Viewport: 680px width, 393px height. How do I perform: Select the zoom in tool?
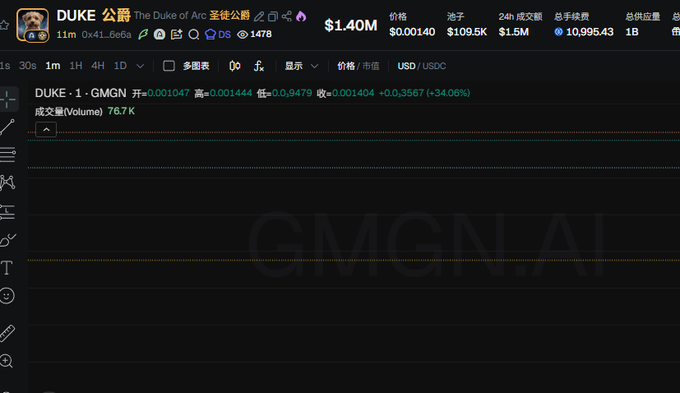6,361
